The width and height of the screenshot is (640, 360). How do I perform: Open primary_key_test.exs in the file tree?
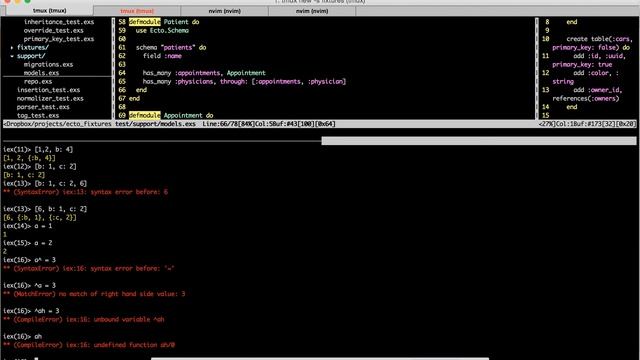coord(59,39)
